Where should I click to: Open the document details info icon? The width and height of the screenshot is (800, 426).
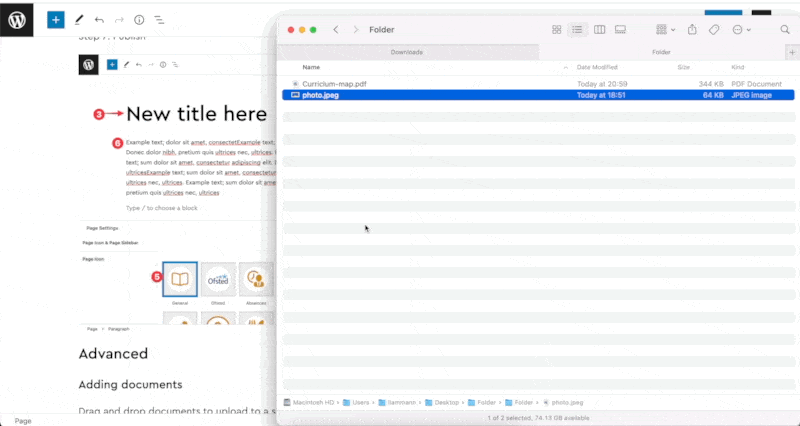pos(139,19)
